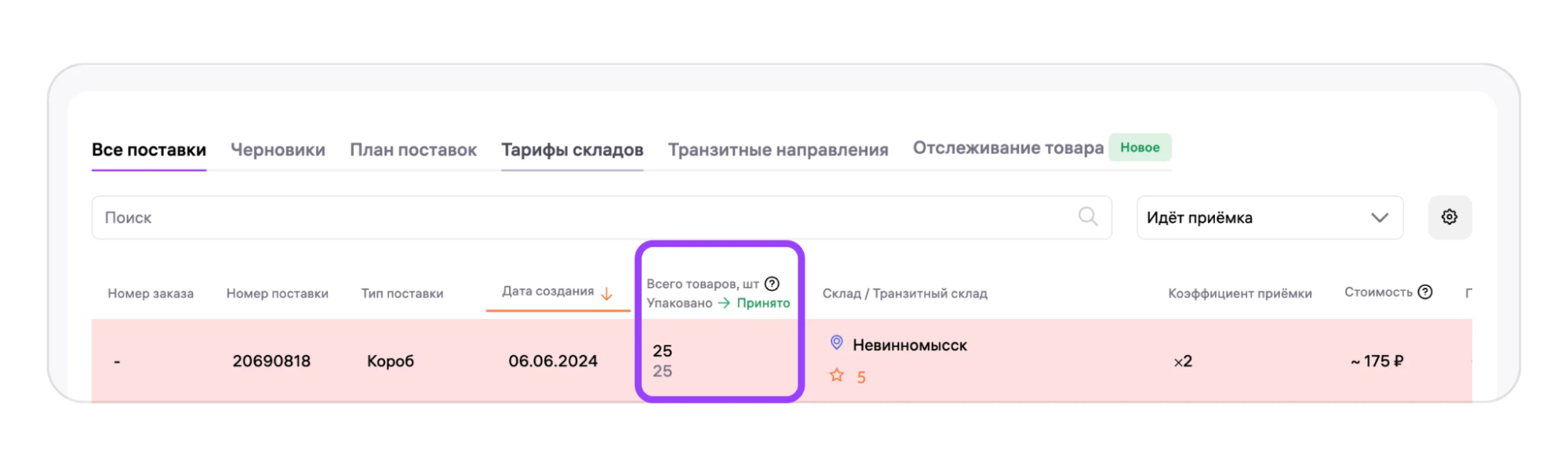Open Транзитные направления tab
The height and width of the screenshot is (467, 1568).
[777, 150]
